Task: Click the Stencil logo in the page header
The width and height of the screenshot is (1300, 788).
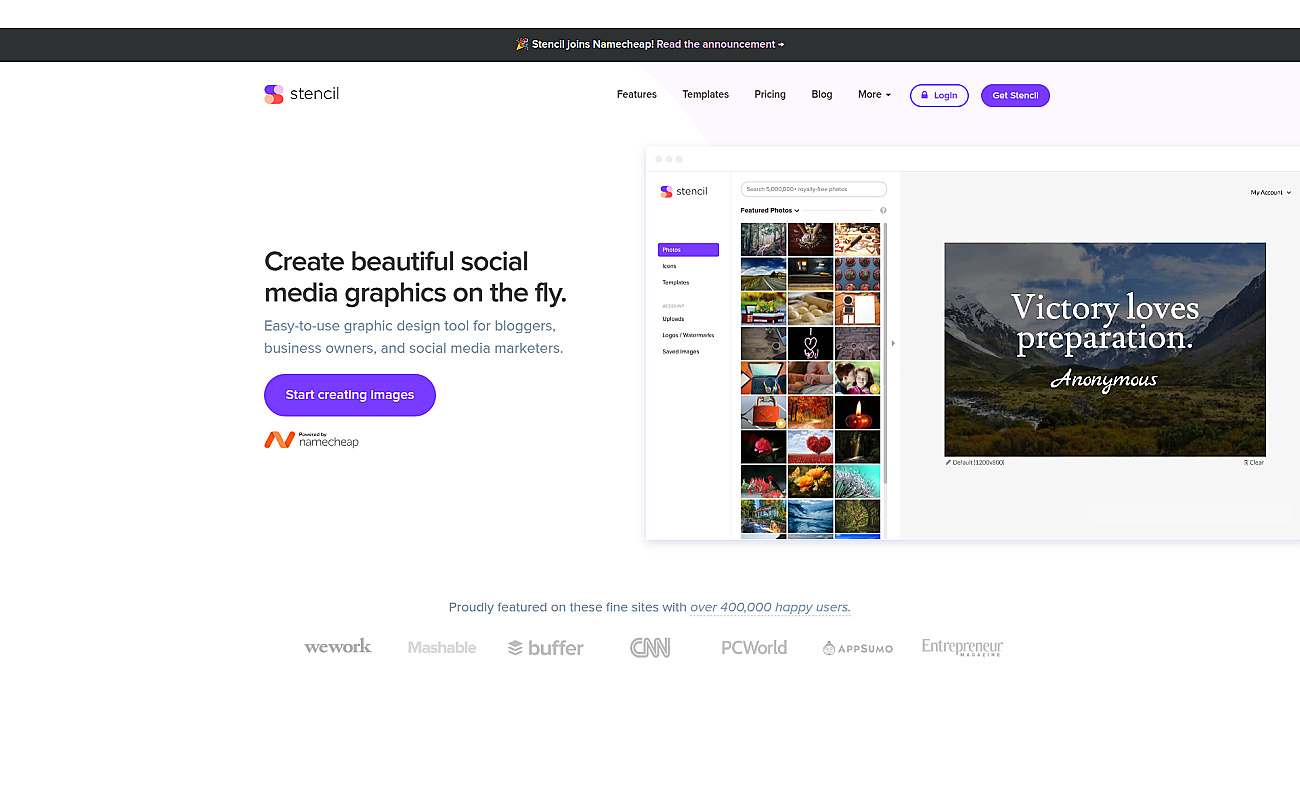Action: point(302,94)
